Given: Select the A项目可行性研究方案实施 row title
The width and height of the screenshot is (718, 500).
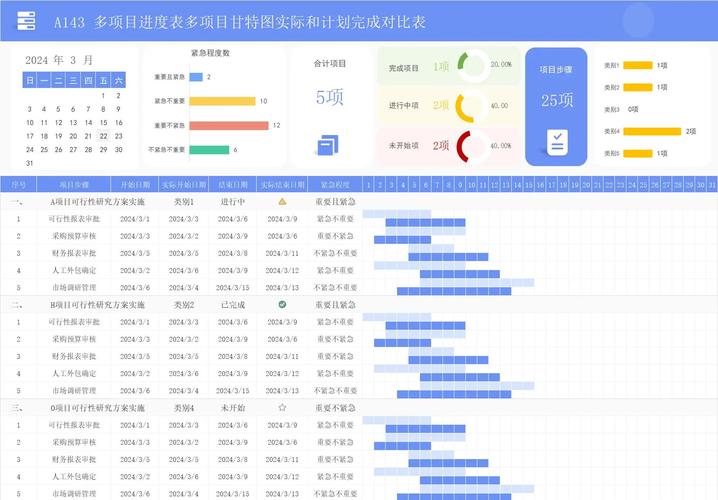Looking at the screenshot, I should (x=98, y=201).
